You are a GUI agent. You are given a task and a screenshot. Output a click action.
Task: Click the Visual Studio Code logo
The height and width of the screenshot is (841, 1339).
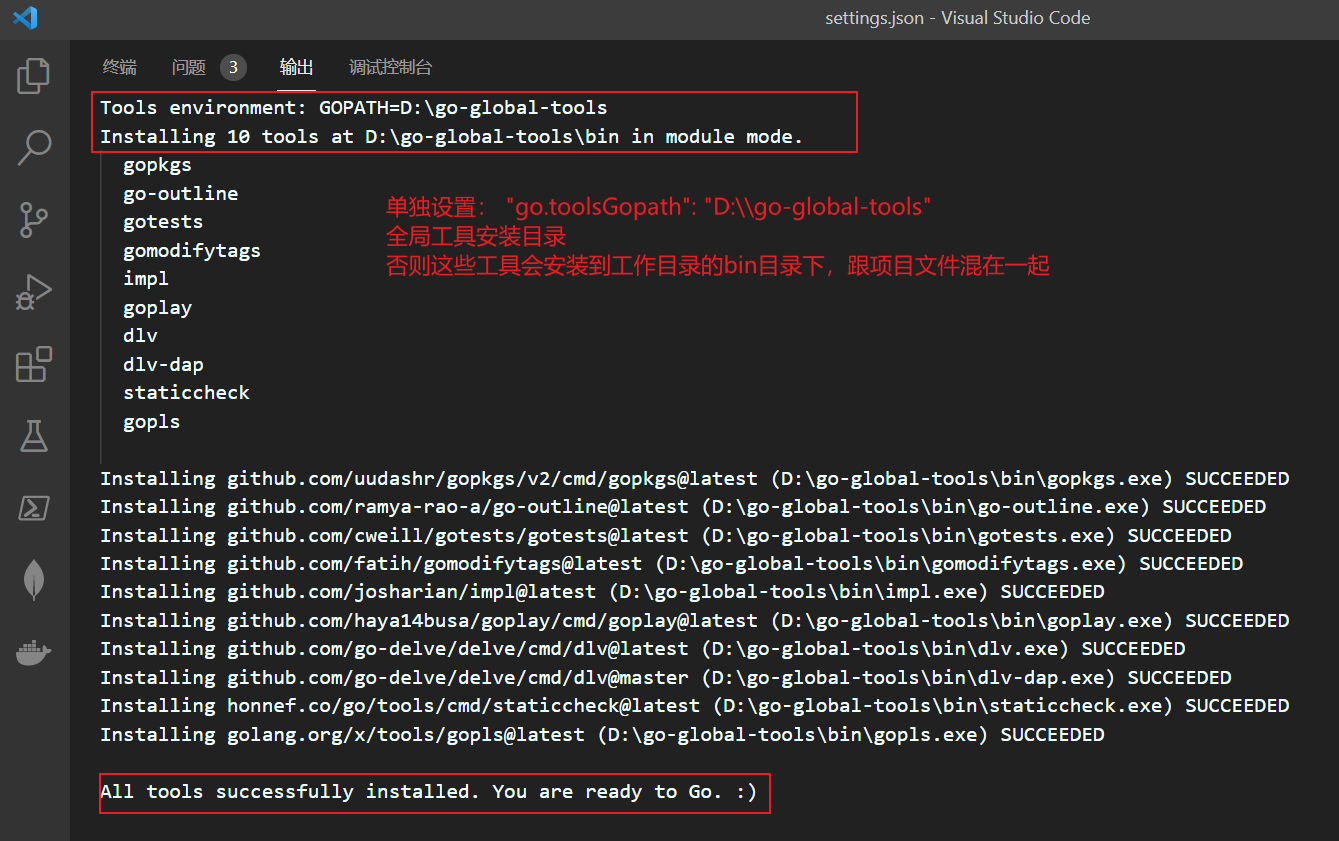pos(23,18)
